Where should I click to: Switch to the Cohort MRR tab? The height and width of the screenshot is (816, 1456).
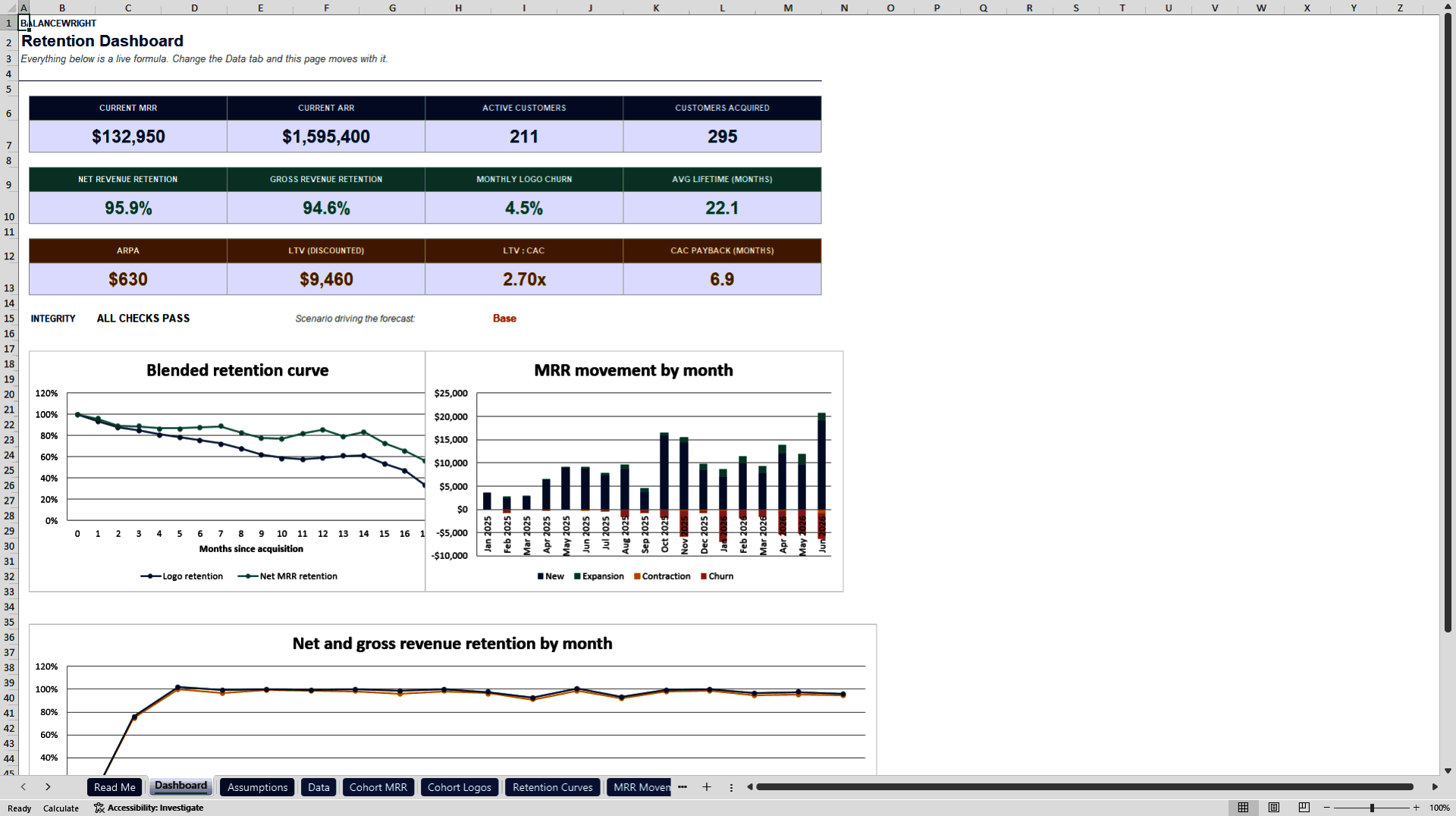378,787
